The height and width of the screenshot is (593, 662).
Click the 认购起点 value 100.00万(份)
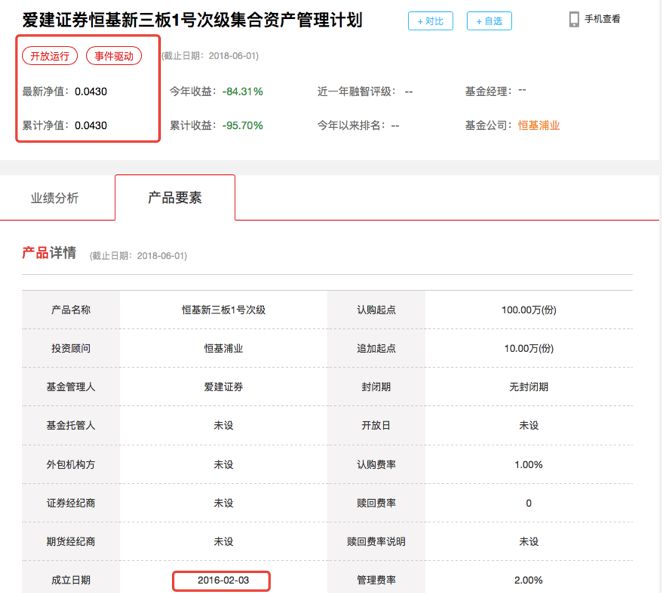click(529, 310)
